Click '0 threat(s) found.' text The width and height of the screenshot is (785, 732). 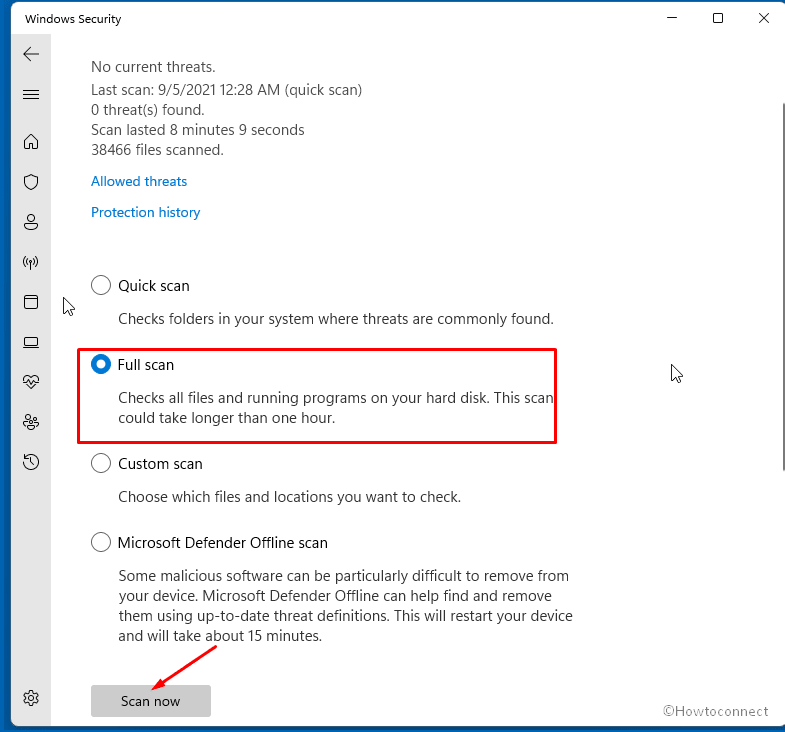coord(148,110)
